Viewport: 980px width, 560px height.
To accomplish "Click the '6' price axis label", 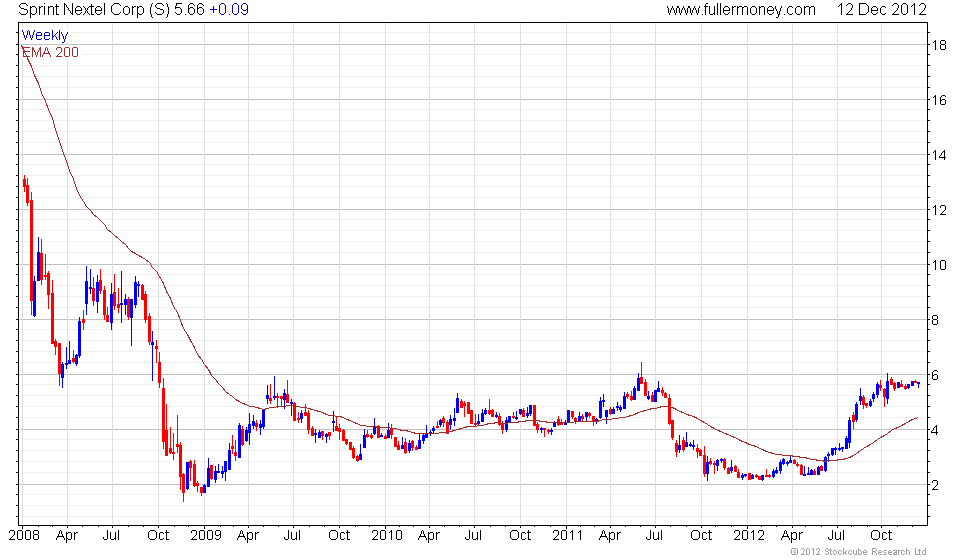I will [x=935, y=375].
